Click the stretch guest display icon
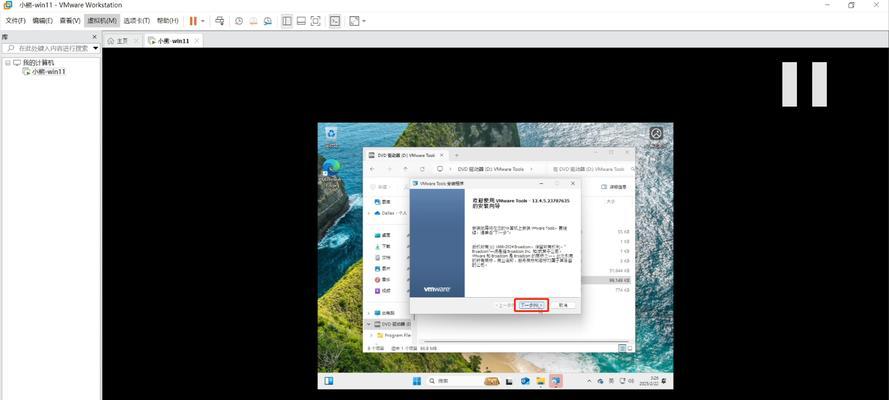 click(354, 21)
